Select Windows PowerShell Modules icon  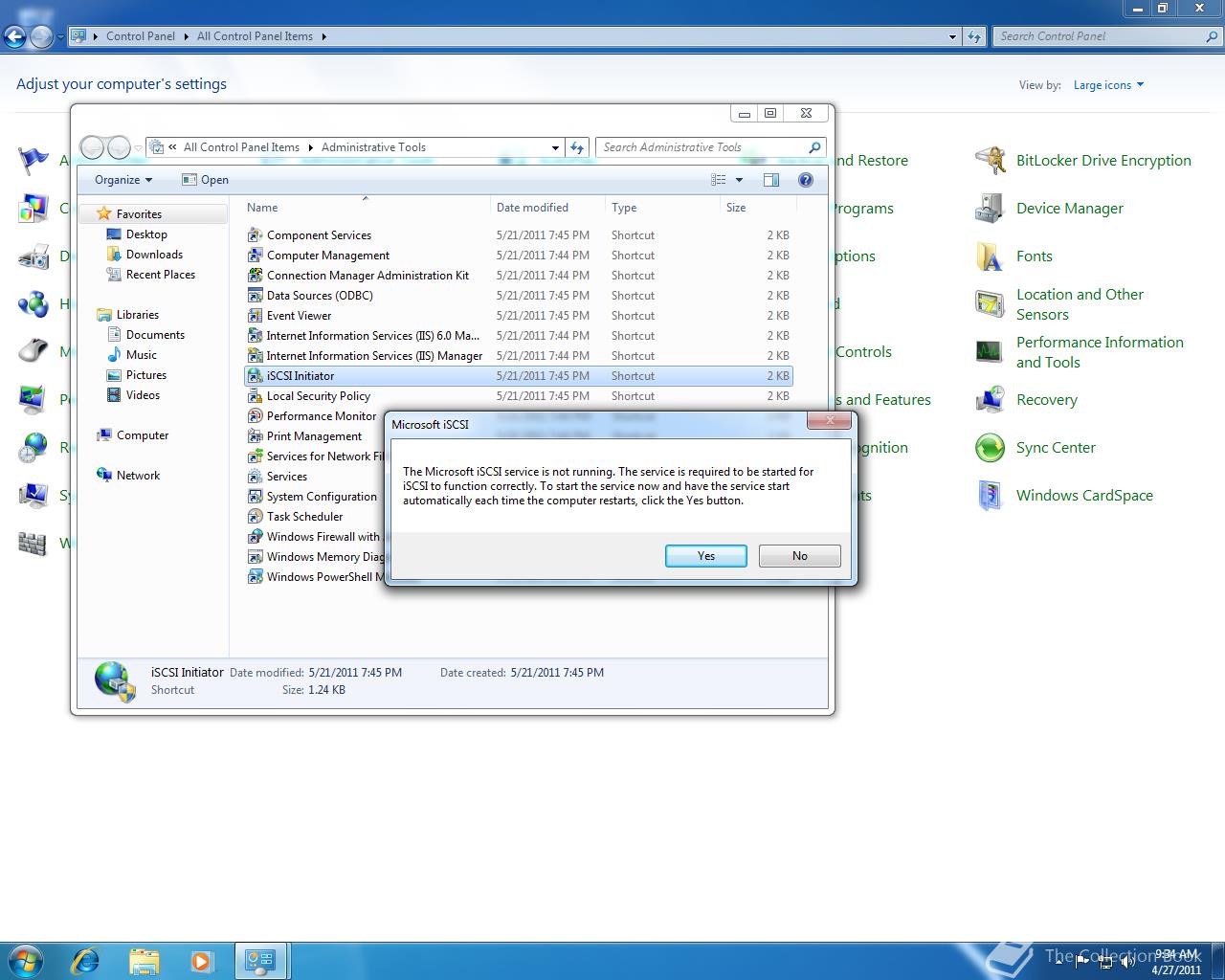point(255,577)
